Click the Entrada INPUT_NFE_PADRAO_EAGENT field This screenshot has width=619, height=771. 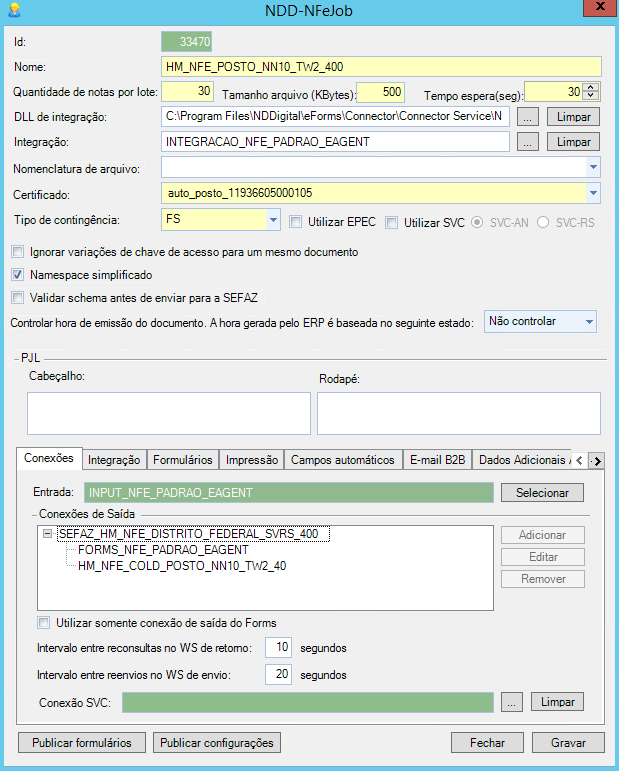click(289, 493)
